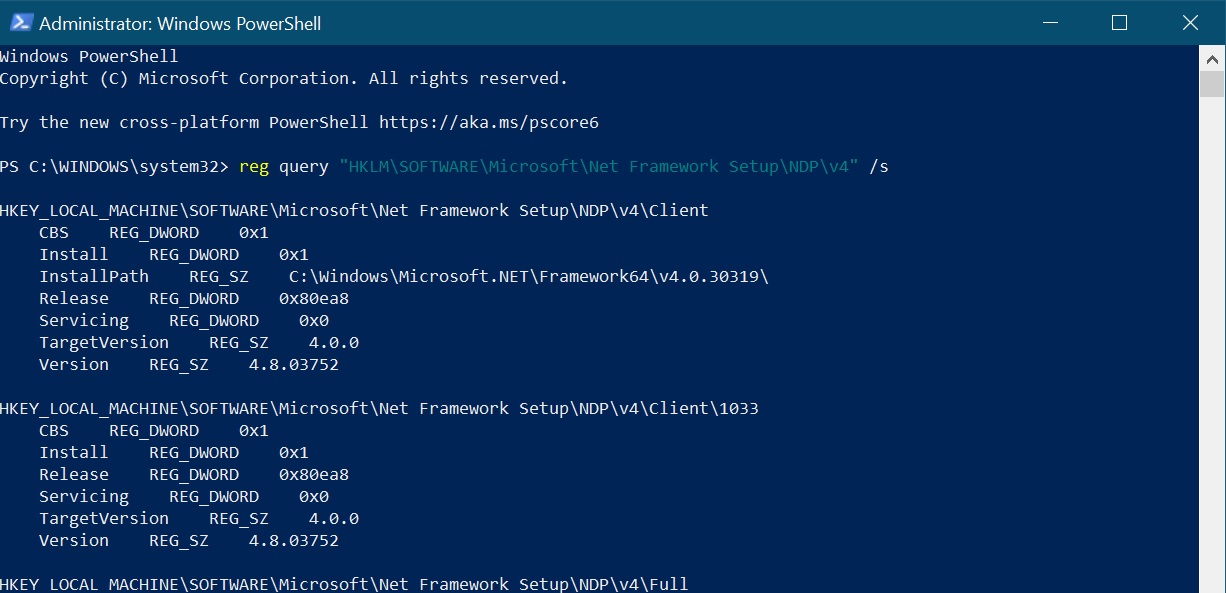Maximize the PowerShell window
Screen dimensions: 1226x593
pyautogui.click(x=1119, y=22)
